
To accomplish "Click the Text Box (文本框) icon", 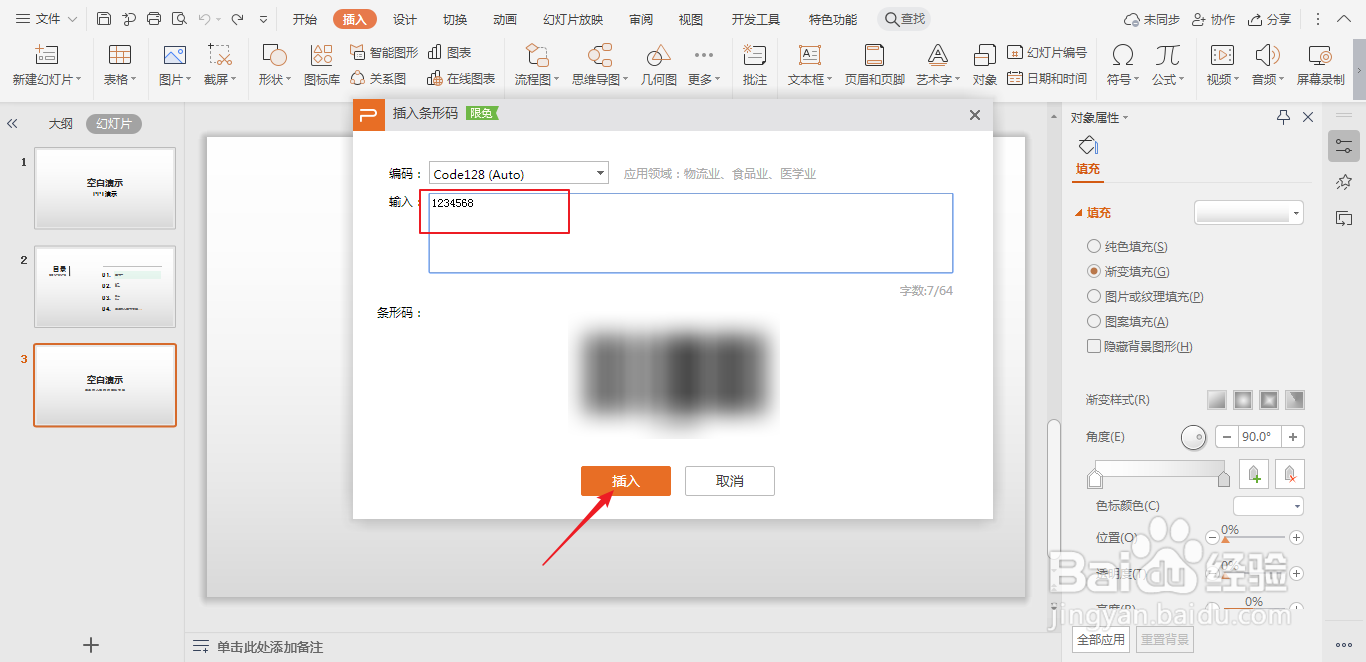I will point(810,56).
